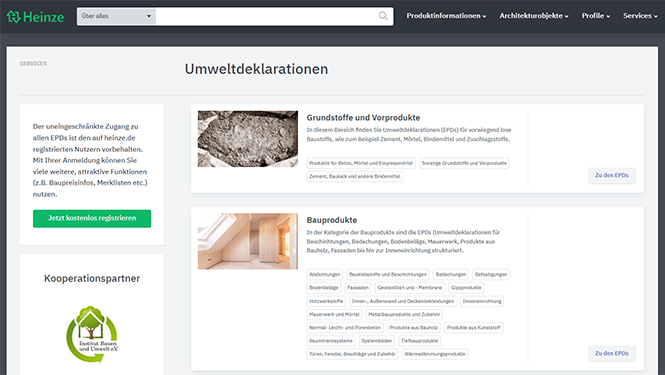Click the Heinze logo in the header
665x375 pixels.
click(35, 17)
